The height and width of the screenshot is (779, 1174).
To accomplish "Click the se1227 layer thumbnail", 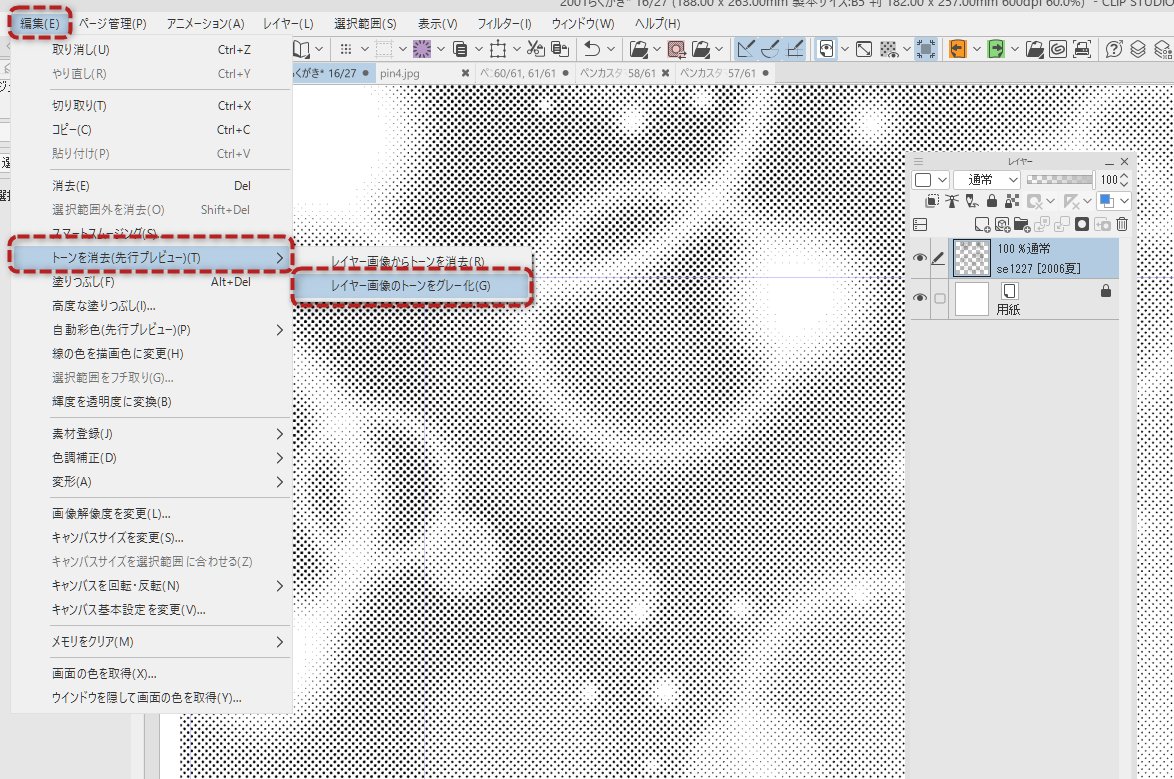I will tap(972, 258).
